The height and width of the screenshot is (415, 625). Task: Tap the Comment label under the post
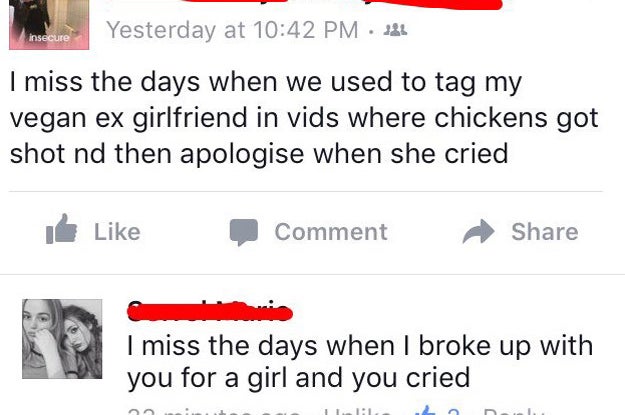[x=331, y=232]
